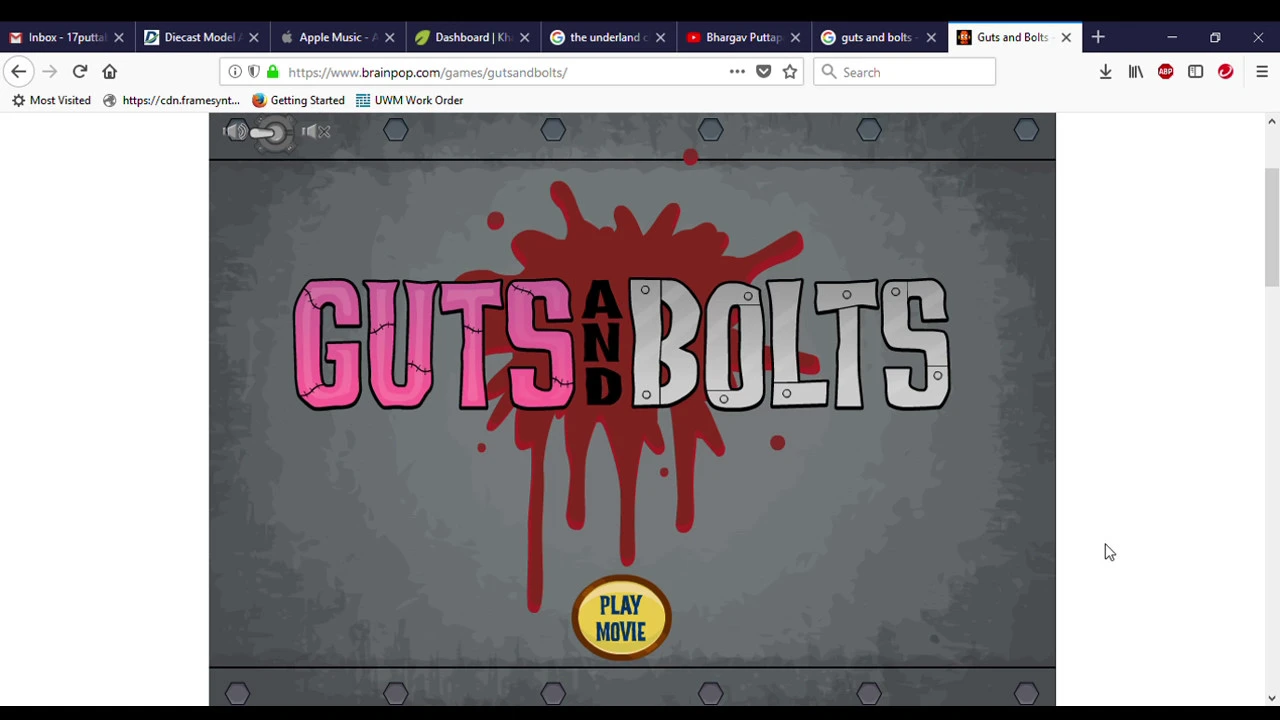Screen dimensions: 1280x720
Task: Open the Downloads arrow icon
Action: (x=1106, y=72)
